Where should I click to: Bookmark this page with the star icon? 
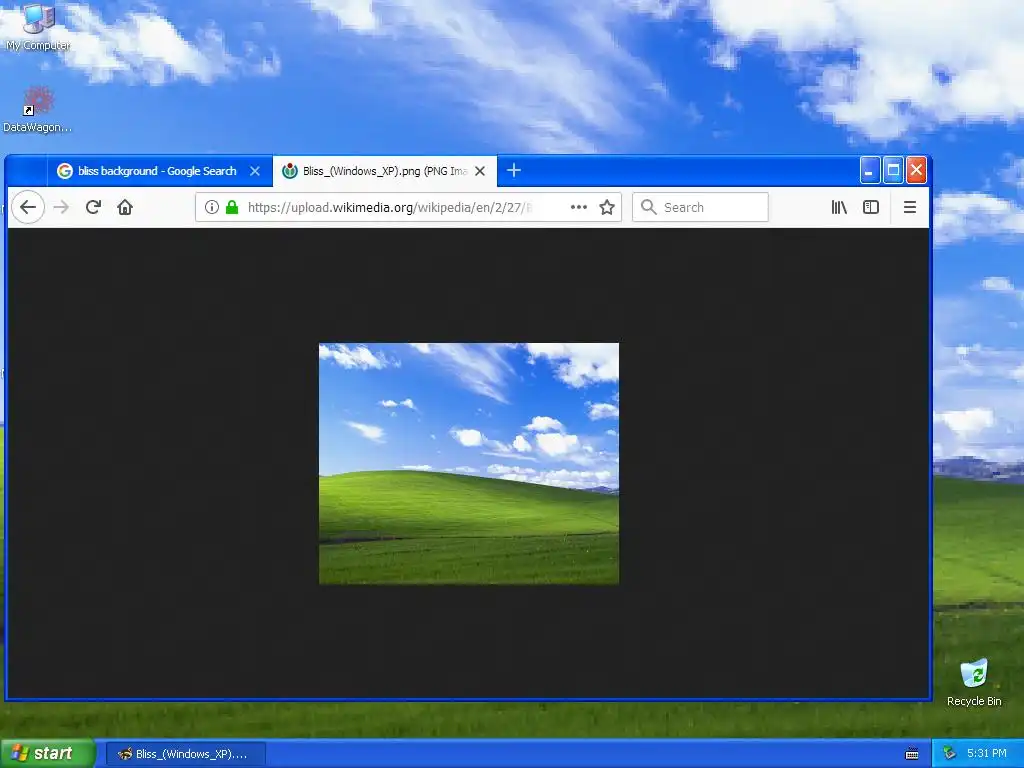click(607, 207)
